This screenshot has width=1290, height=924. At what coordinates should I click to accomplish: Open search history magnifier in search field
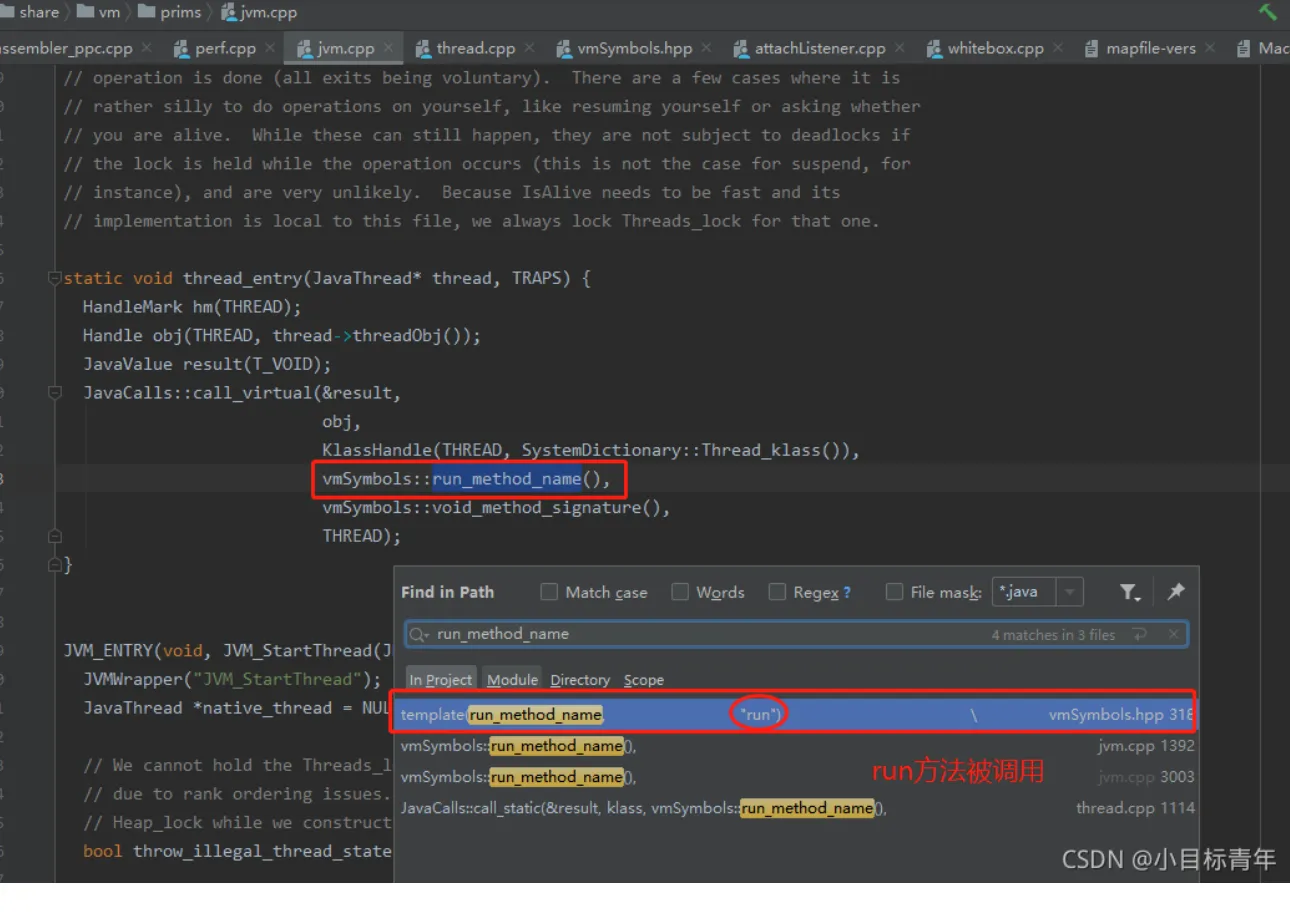point(419,634)
